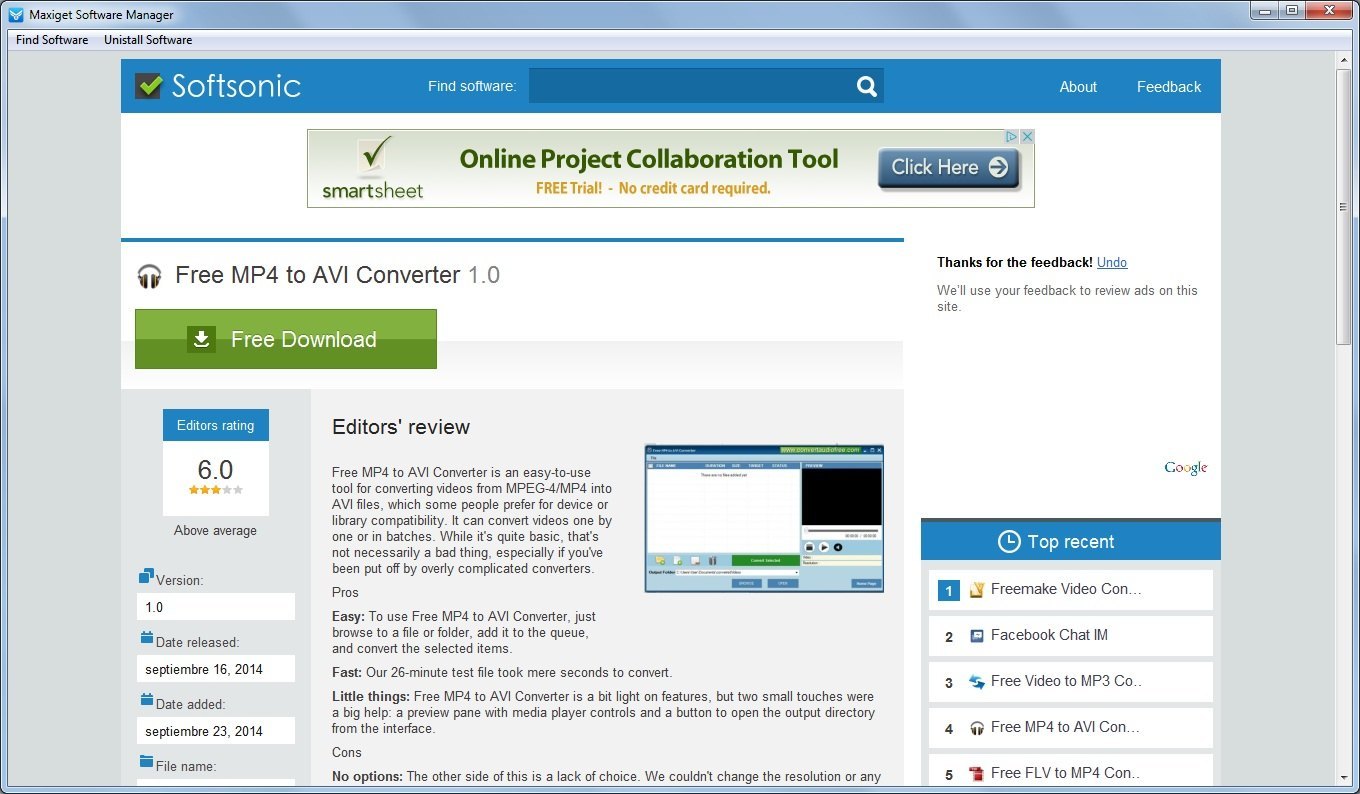This screenshot has width=1360, height=794.
Task: Click the Google logo in the sidebar
Action: pyautogui.click(x=1185, y=467)
